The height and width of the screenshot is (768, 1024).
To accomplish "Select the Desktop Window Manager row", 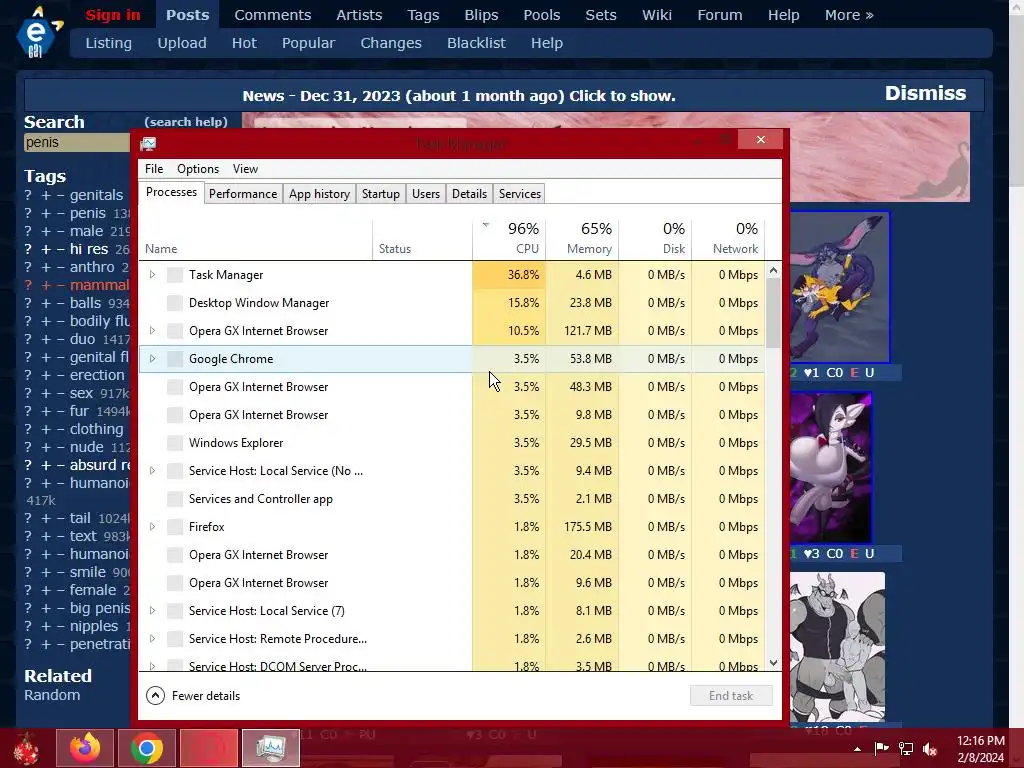I will 452,303.
